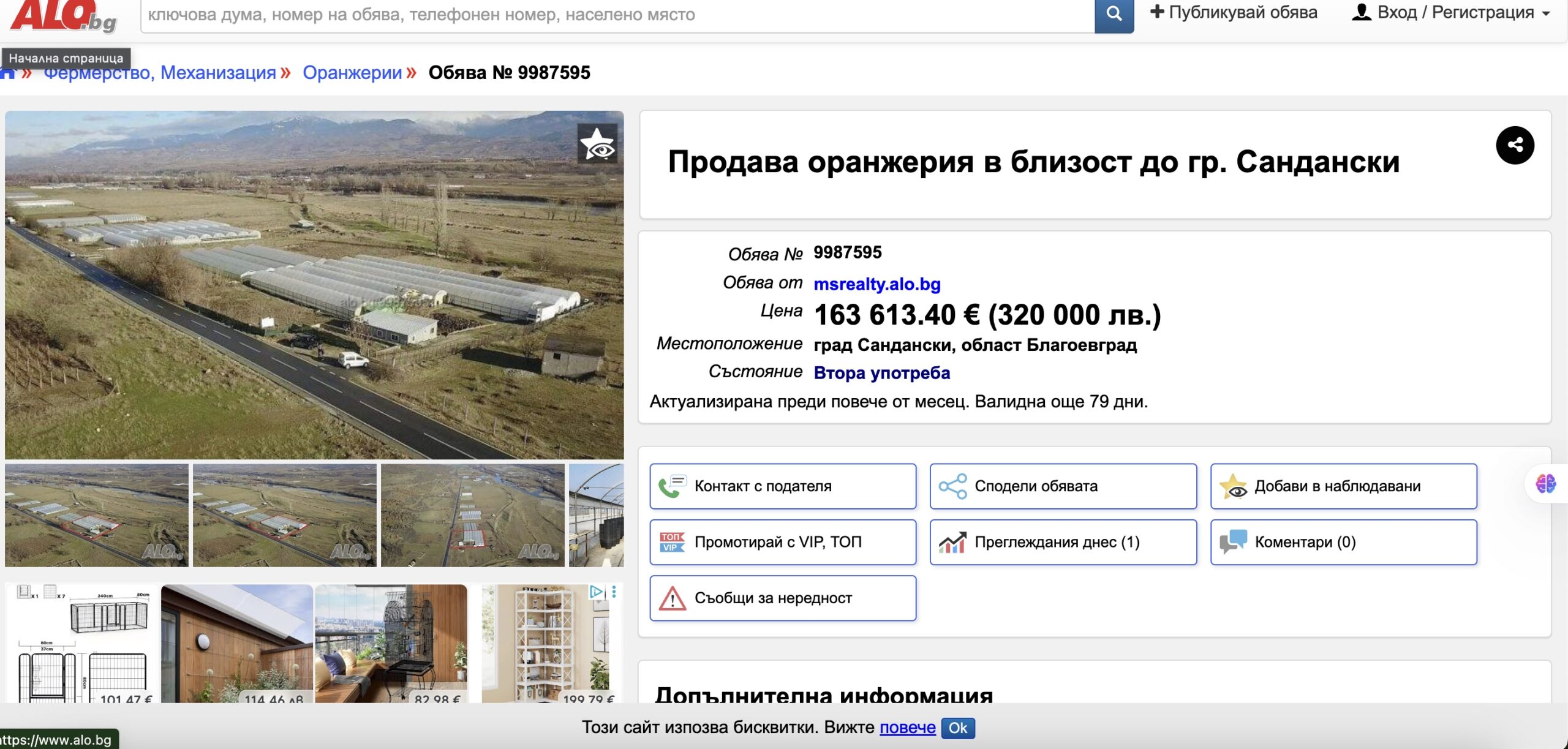Click the black round share icon
Viewport: 1568px width, 749px height.
1514,145
